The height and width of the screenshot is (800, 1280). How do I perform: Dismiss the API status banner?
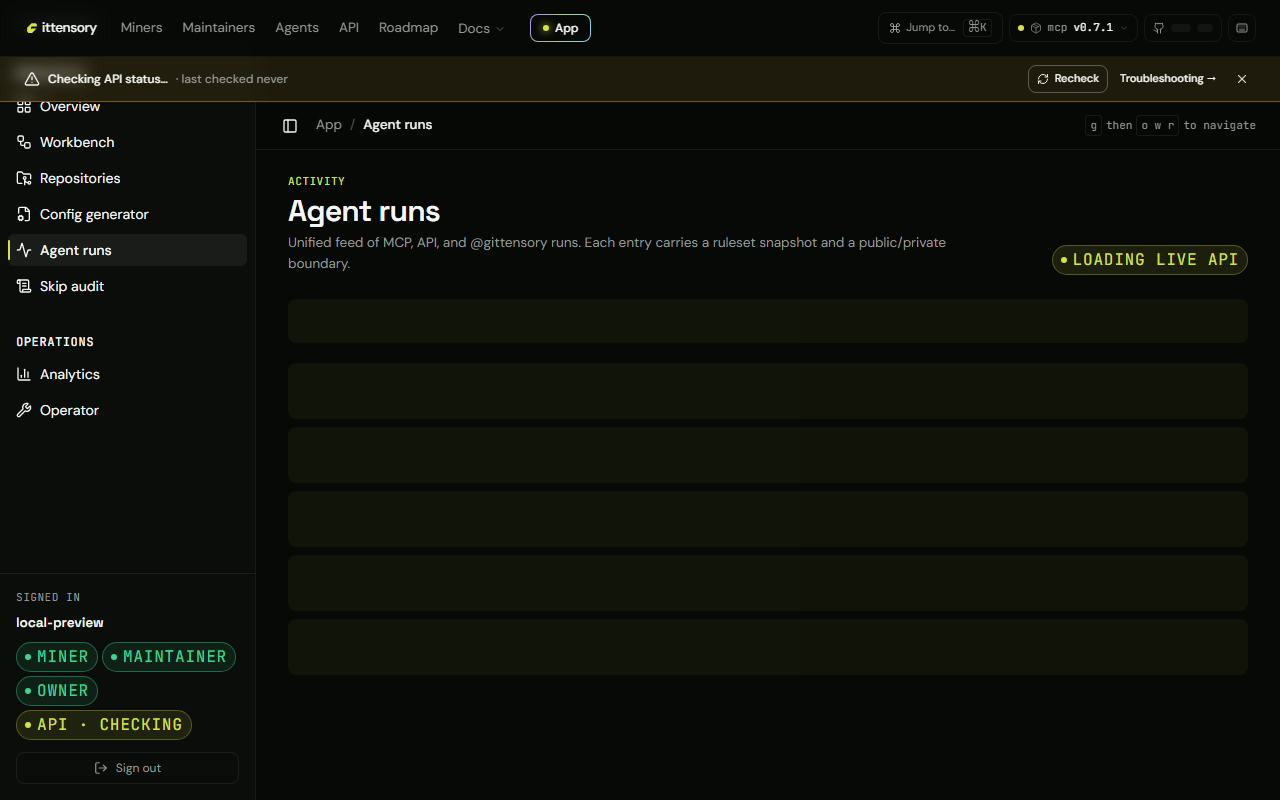[x=1242, y=79]
